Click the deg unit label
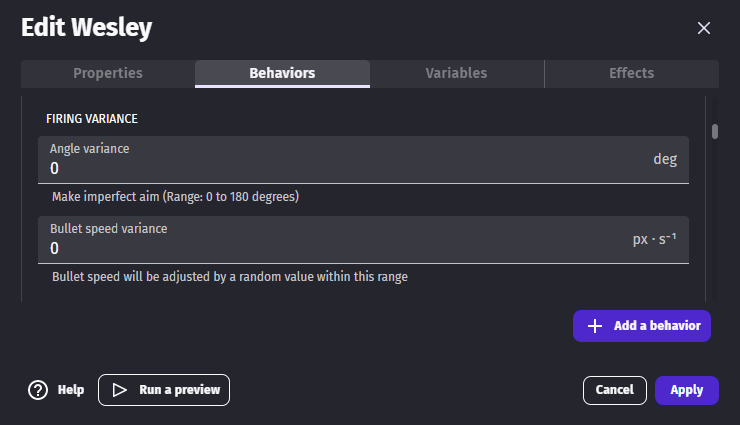Viewport: 740px width, 425px height. [665, 159]
